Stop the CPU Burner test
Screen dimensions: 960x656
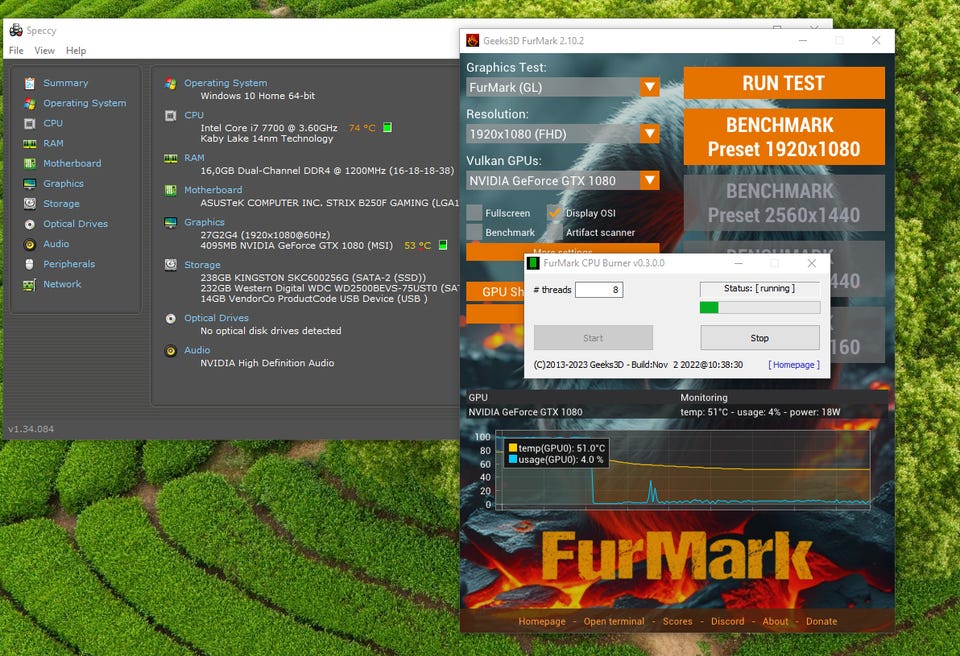click(760, 338)
